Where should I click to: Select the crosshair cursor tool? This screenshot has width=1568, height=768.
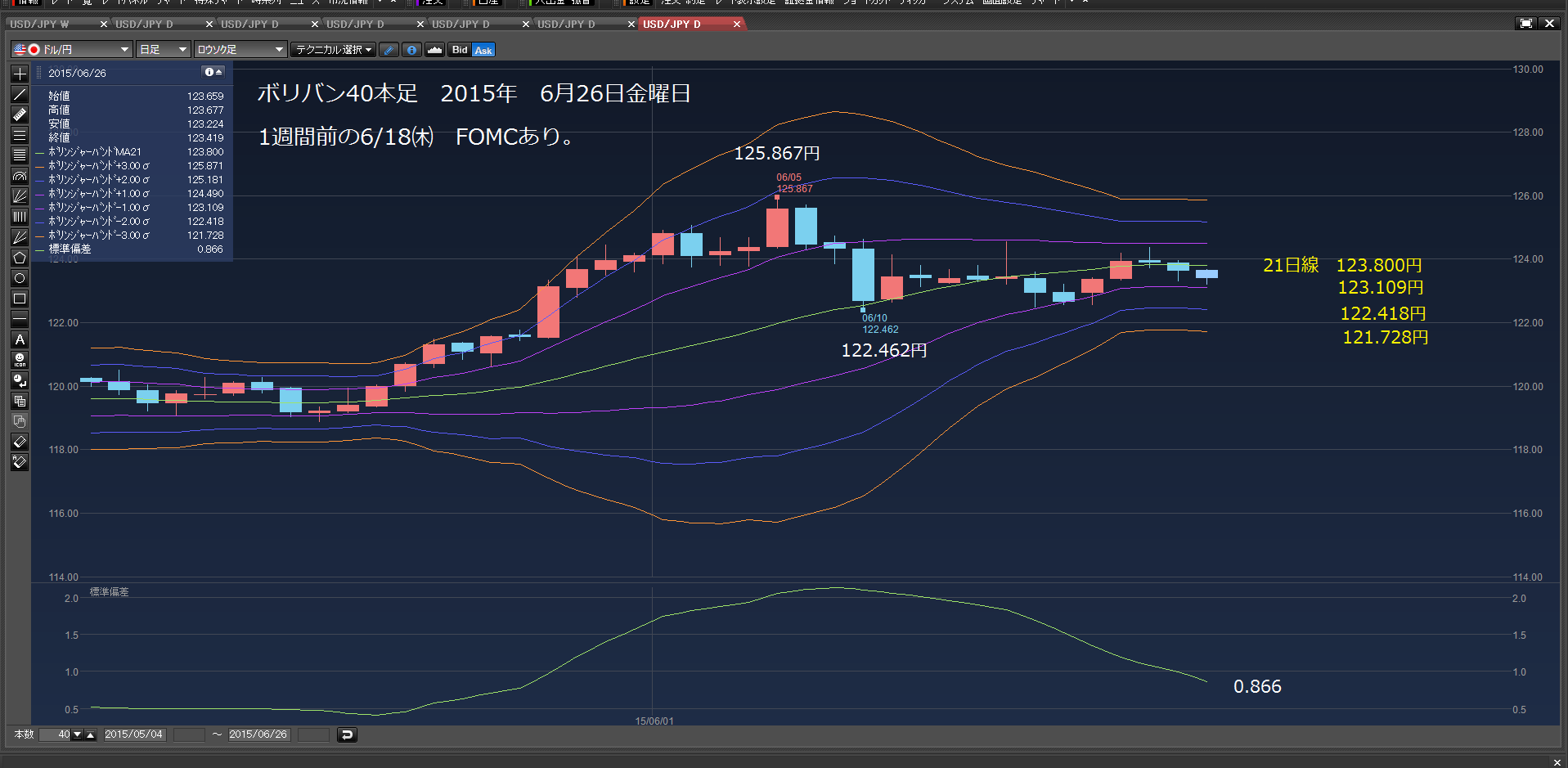pyautogui.click(x=20, y=74)
